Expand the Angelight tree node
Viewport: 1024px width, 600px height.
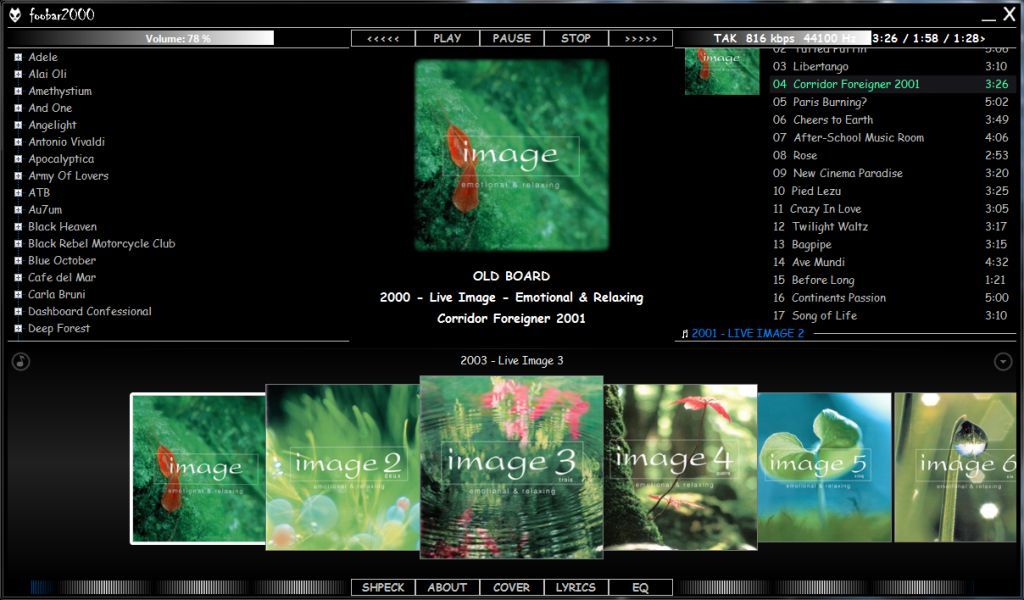[18, 125]
